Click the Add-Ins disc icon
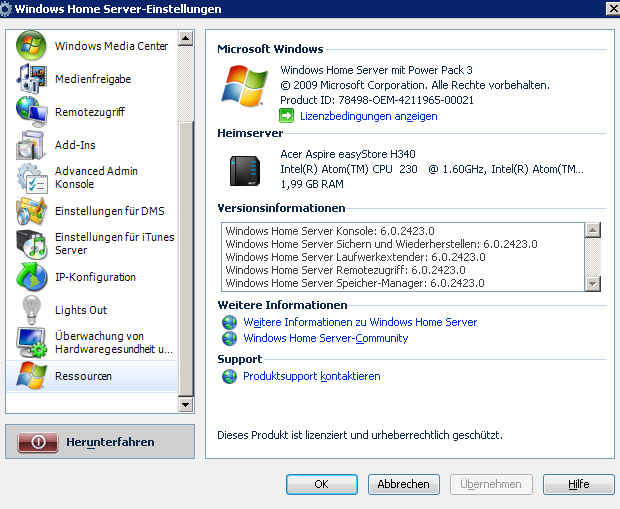 tap(31, 145)
